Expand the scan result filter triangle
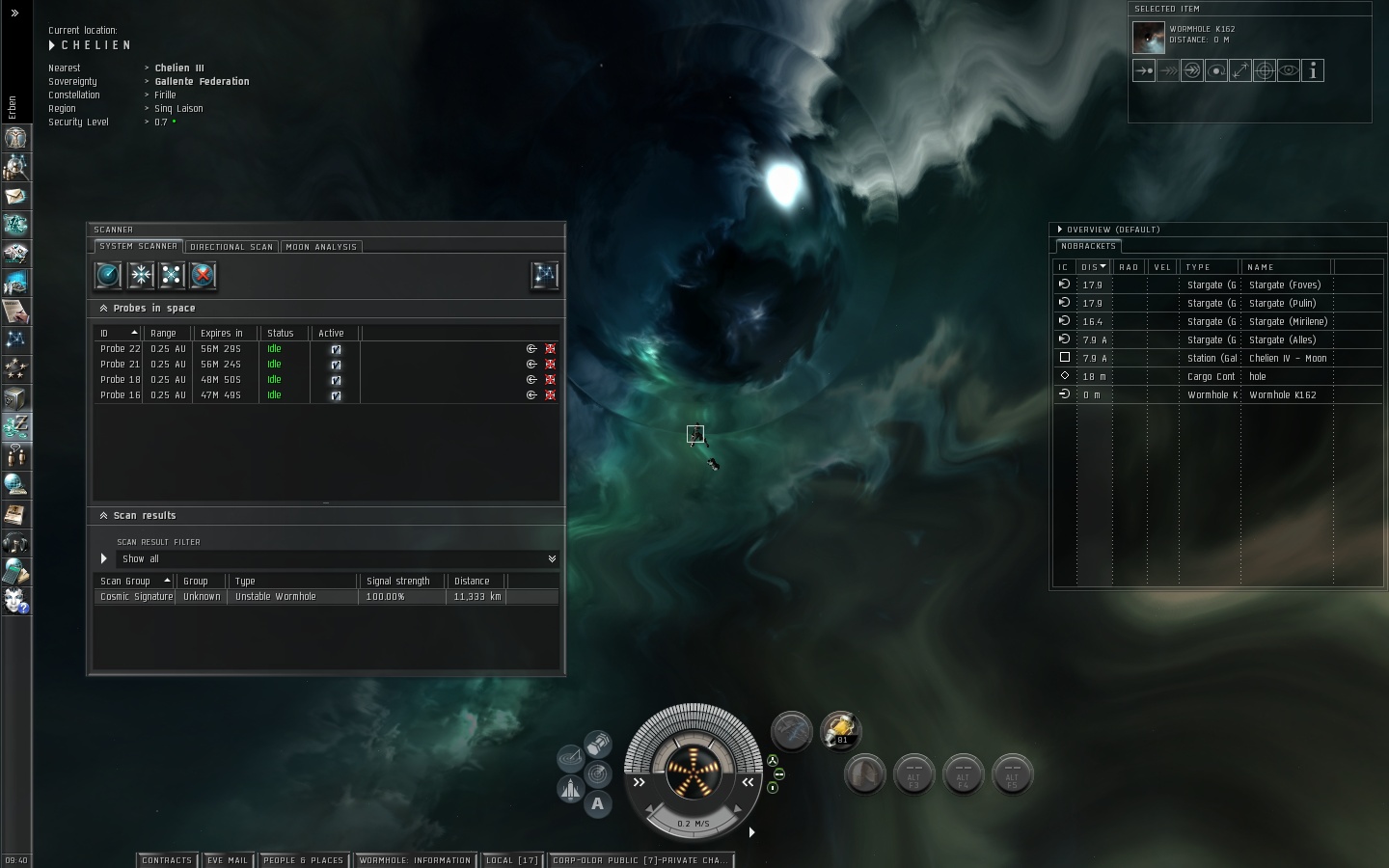Viewport: 1389px width, 868px height. (x=103, y=559)
